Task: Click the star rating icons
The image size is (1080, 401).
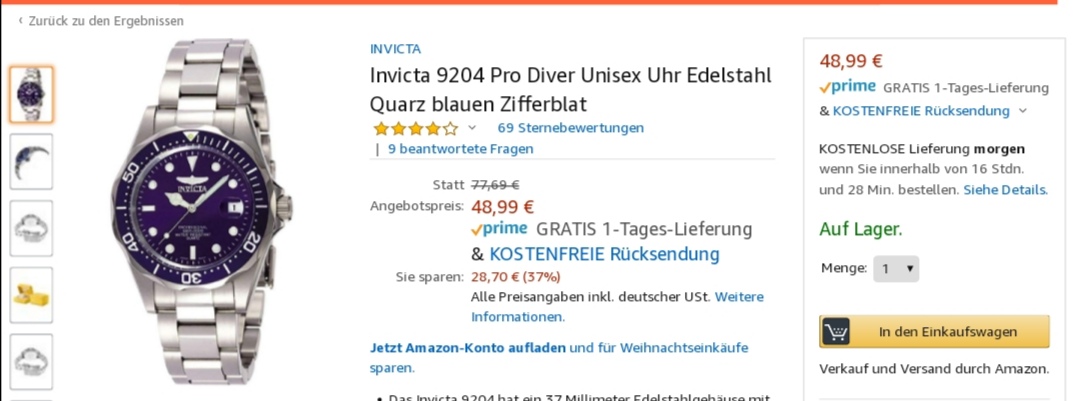Action: coord(415,128)
